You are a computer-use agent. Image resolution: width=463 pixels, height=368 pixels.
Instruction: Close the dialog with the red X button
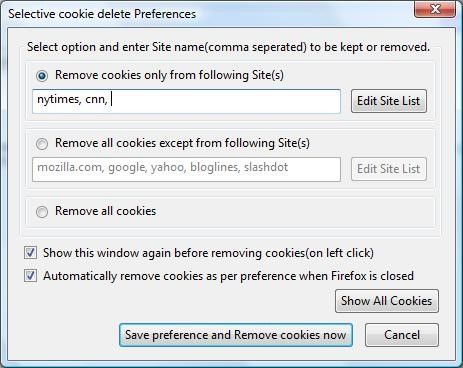tap(435, 9)
